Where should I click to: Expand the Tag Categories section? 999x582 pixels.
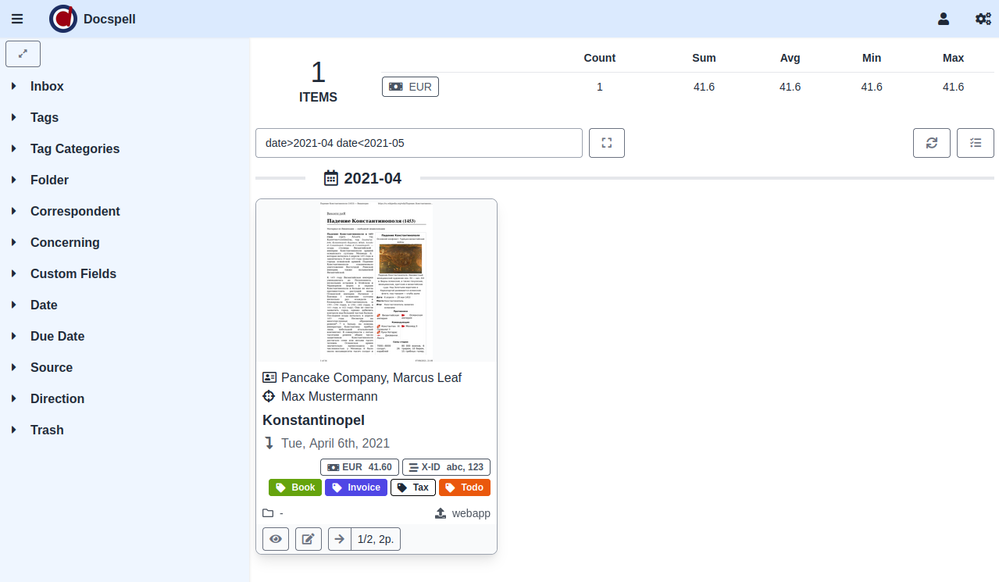(75, 149)
